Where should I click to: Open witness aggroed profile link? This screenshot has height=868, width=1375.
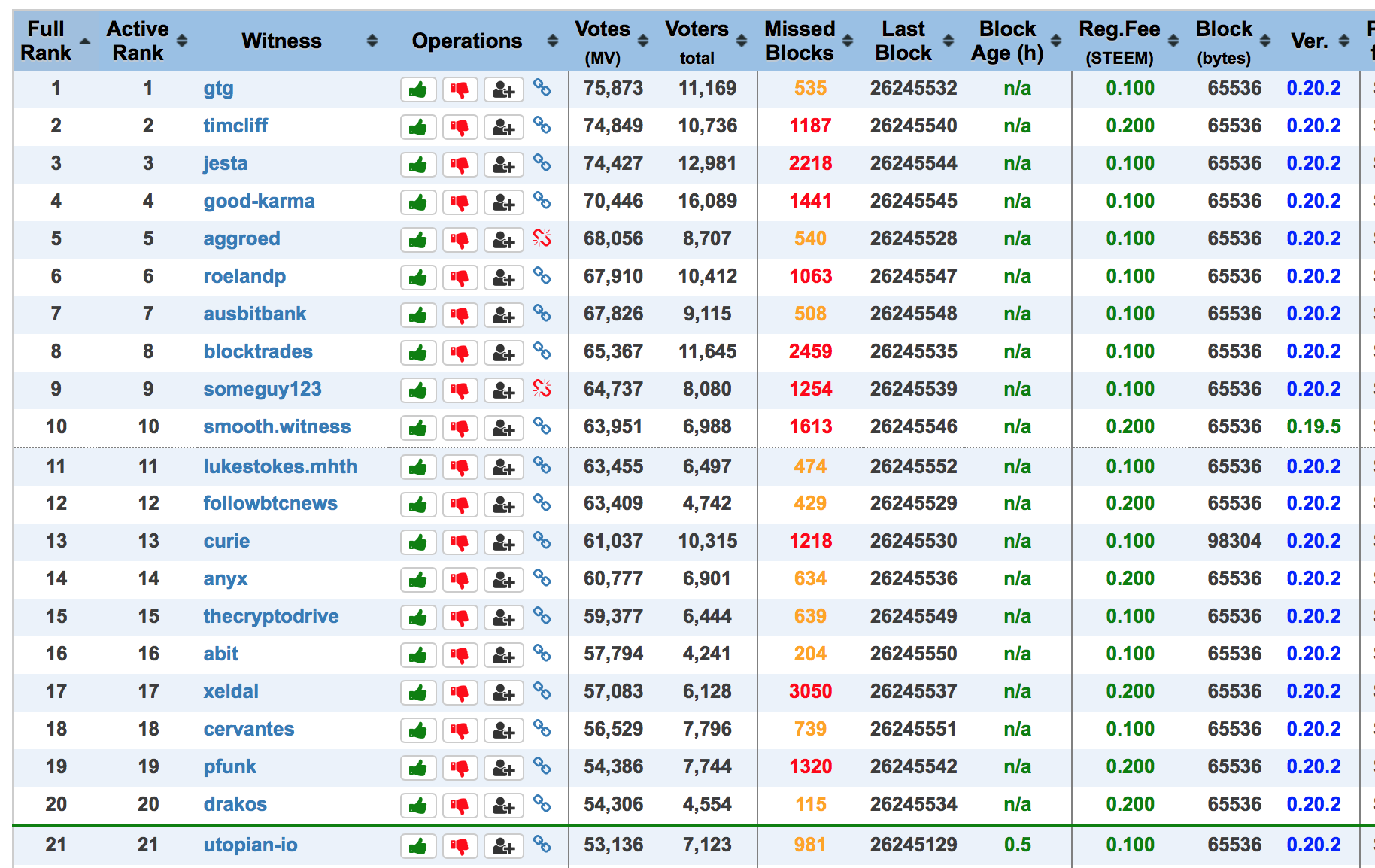(241, 239)
